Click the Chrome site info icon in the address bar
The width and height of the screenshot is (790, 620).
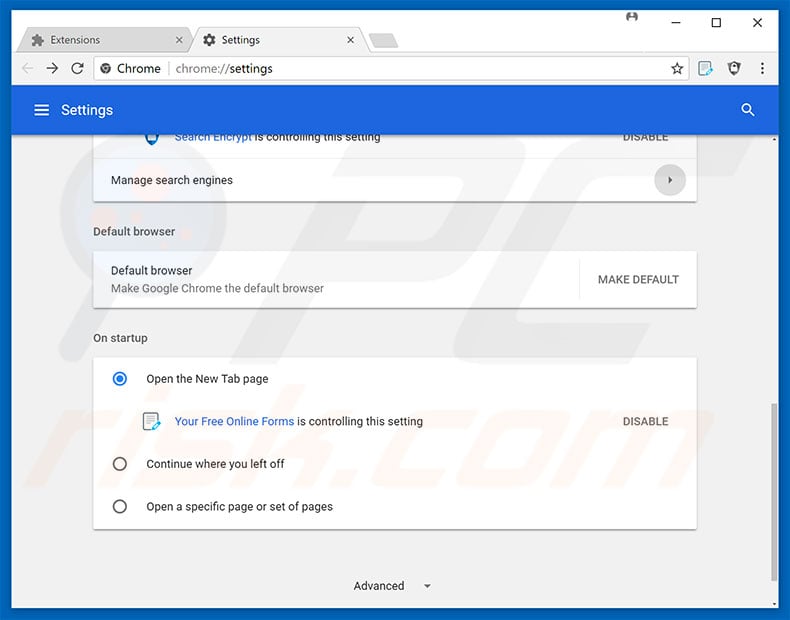click(x=105, y=68)
